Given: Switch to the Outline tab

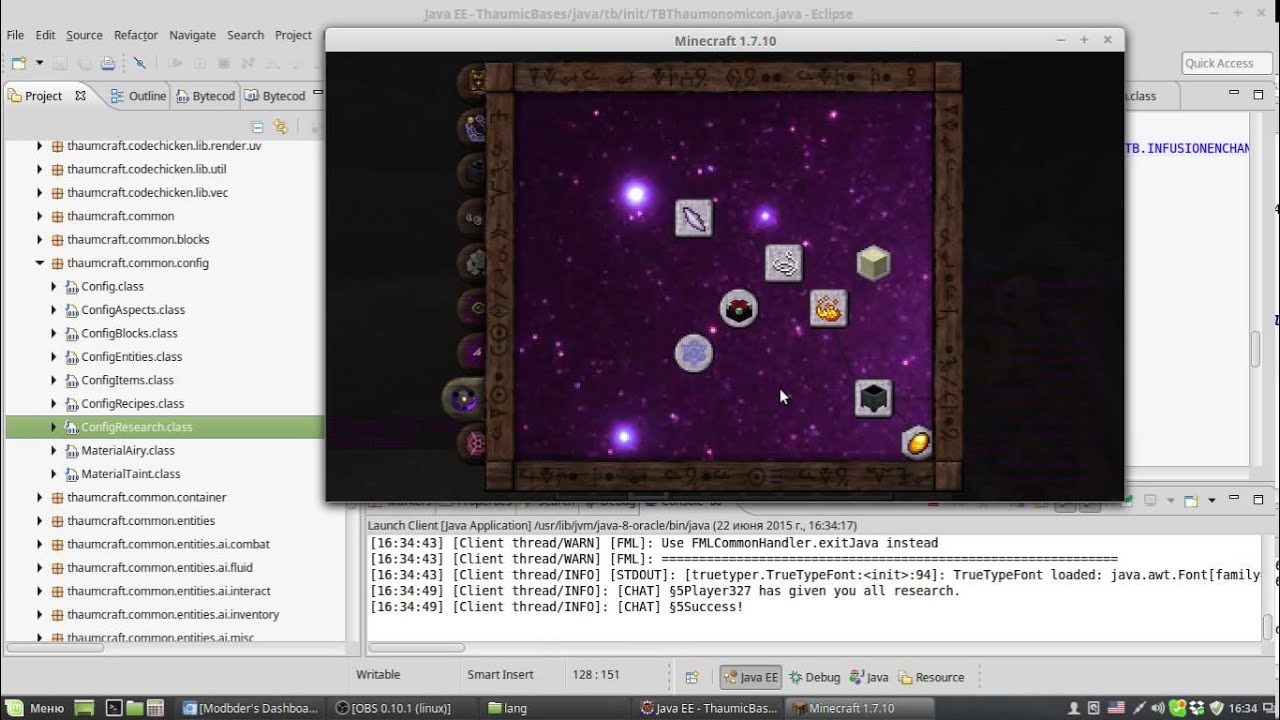Looking at the screenshot, I should pos(138,96).
